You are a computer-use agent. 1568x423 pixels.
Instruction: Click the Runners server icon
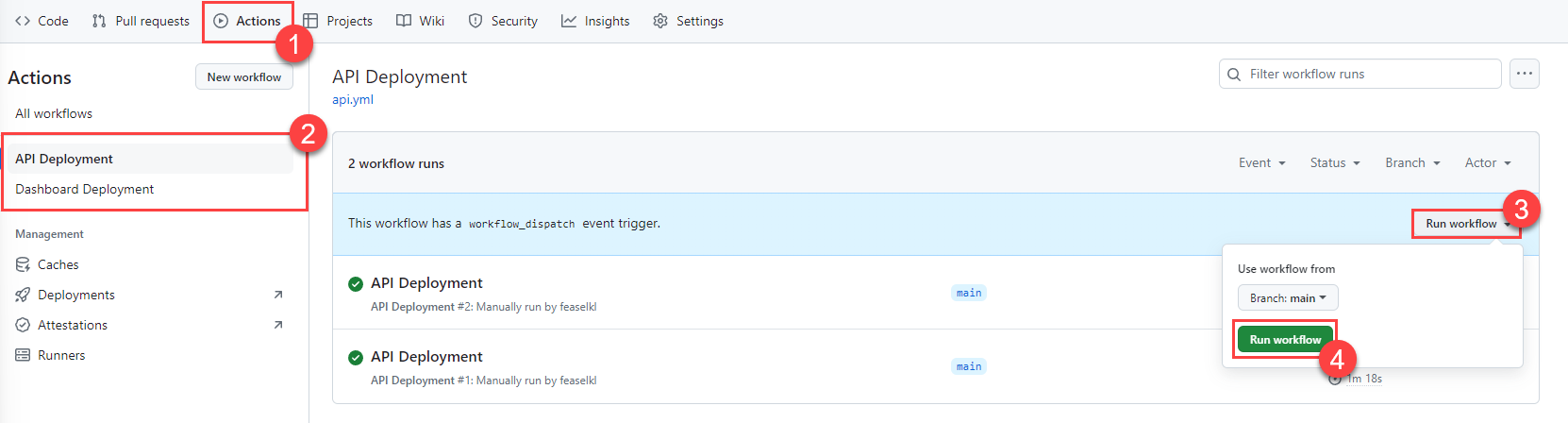tap(23, 355)
